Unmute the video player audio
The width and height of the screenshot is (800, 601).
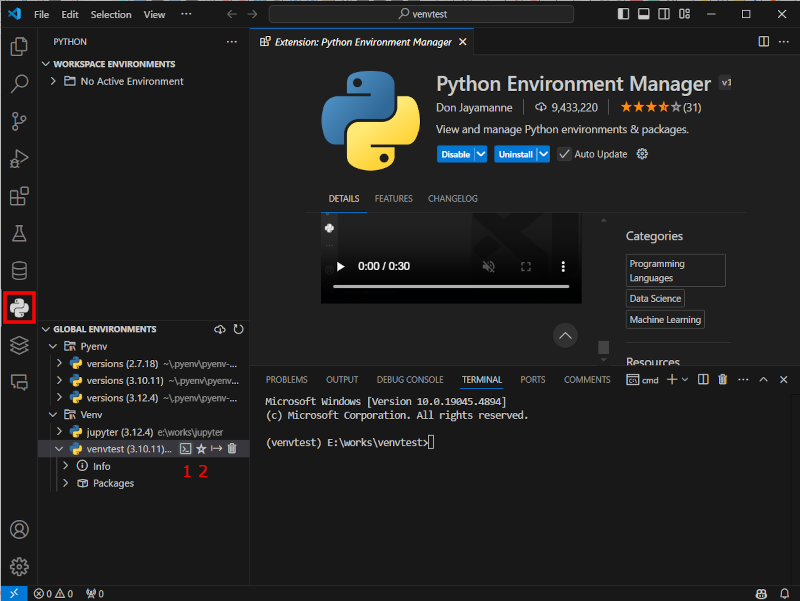488,266
